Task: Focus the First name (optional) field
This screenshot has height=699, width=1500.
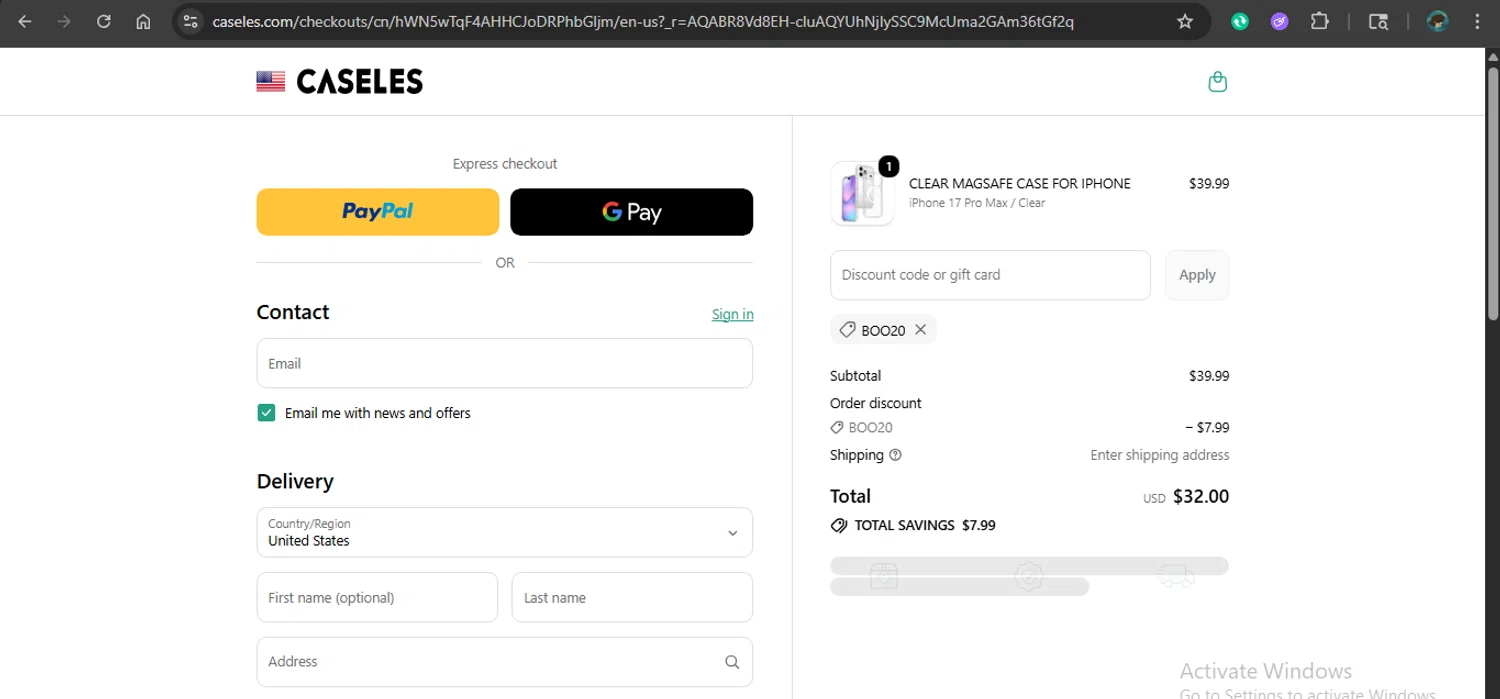Action: [377, 597]
